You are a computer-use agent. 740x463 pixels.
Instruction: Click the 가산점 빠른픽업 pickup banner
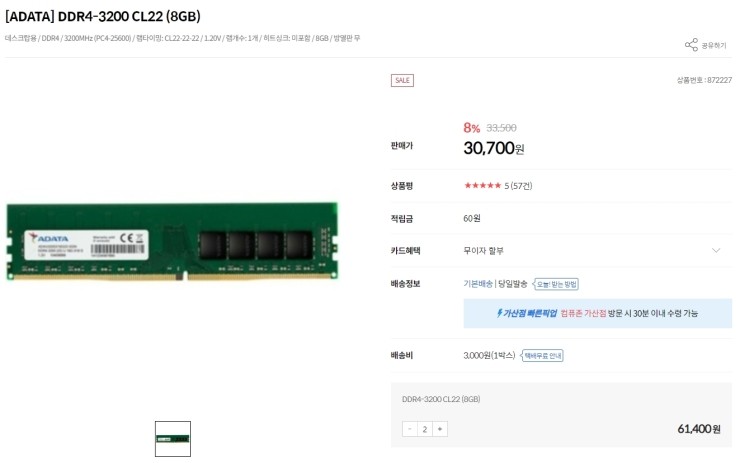(597, 313)
